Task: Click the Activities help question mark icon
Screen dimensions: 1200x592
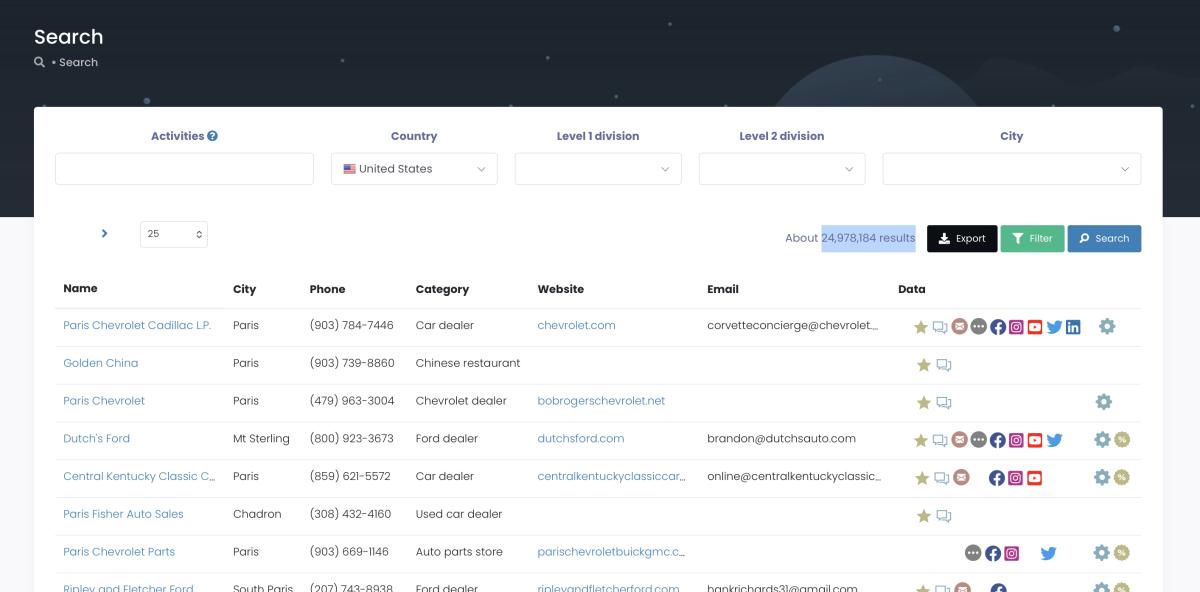Action: (x=213, y=136)
